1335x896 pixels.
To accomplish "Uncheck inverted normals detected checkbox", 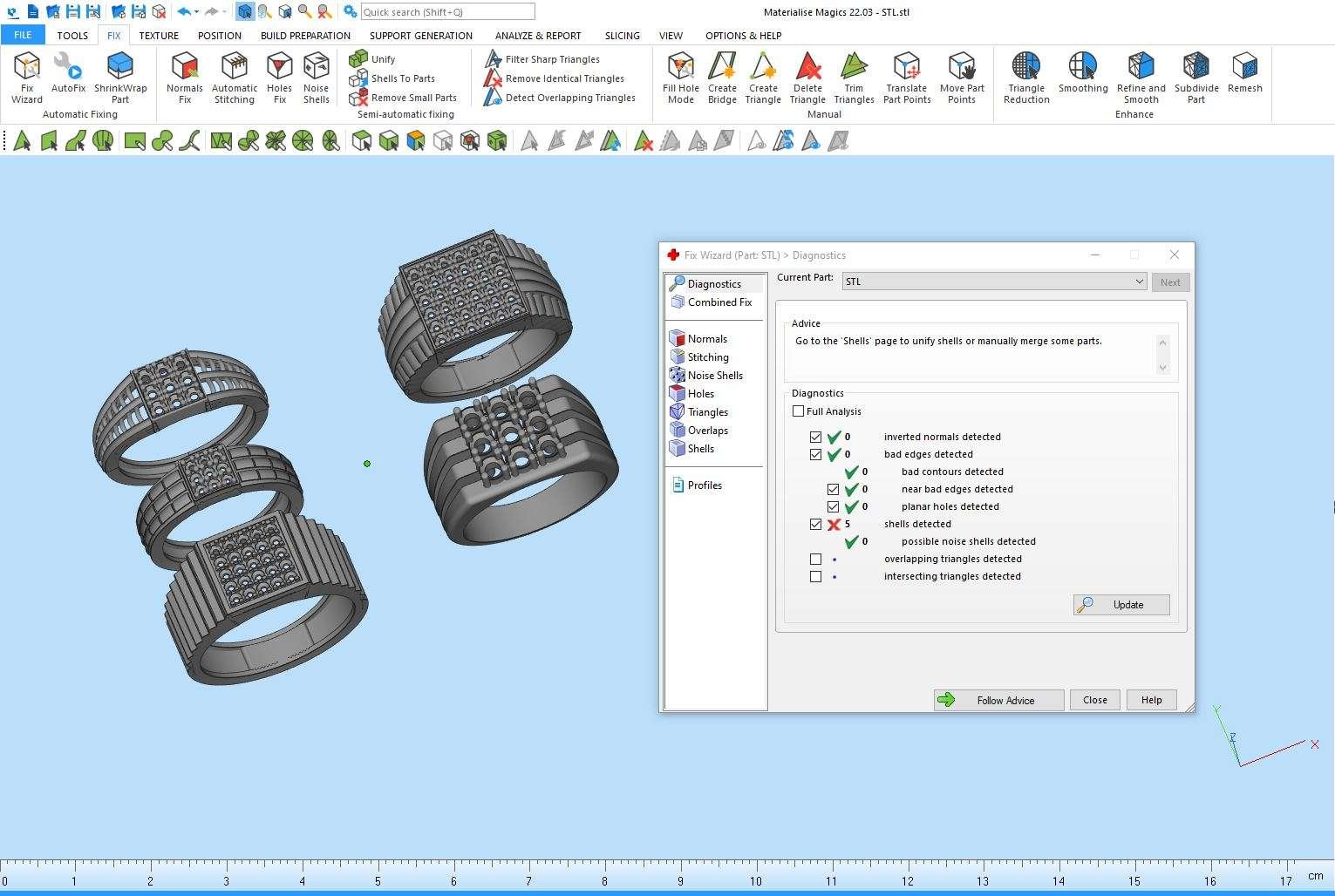I will pyautogui.click(x=815, y=437).
